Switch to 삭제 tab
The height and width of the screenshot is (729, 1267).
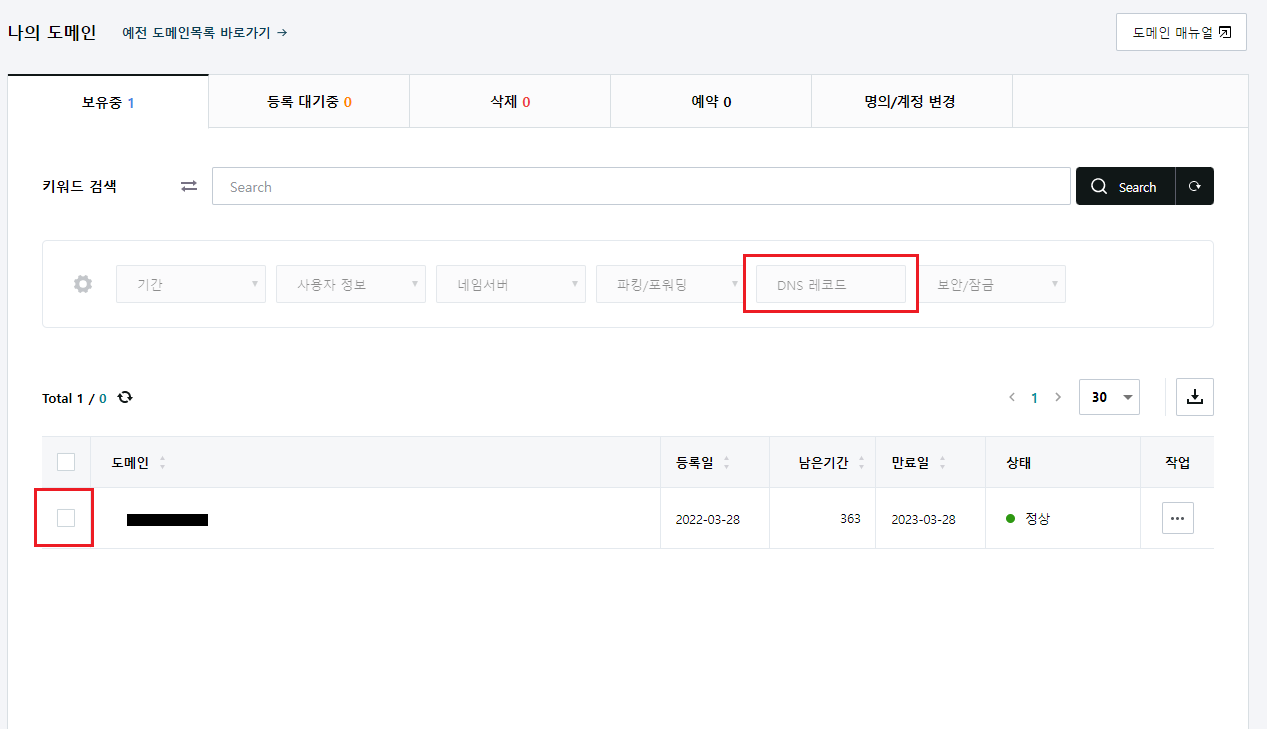(510, 101)
